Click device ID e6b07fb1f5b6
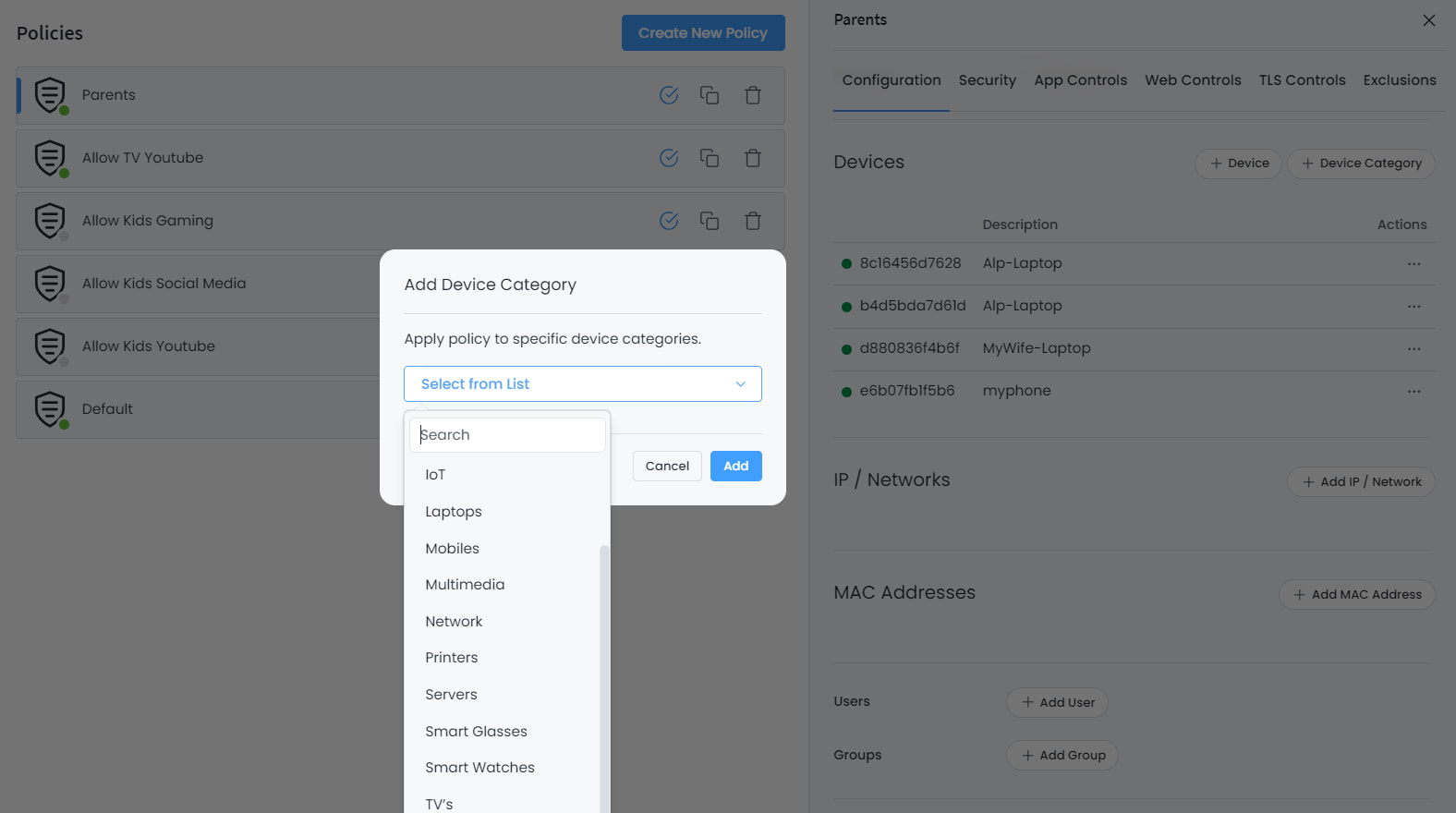This screenshot has height=813, width=1456. (907, 391)
